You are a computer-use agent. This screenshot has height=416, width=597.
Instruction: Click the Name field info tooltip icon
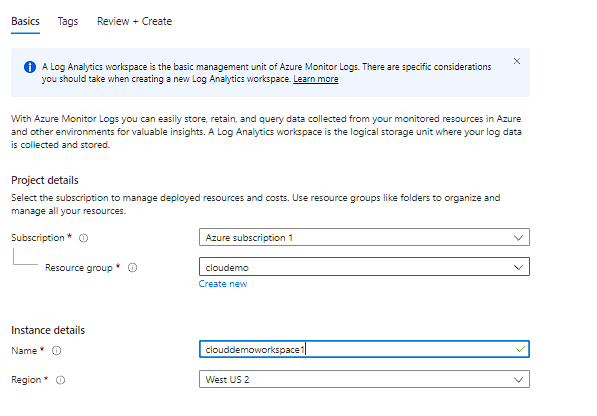point(56,350)
